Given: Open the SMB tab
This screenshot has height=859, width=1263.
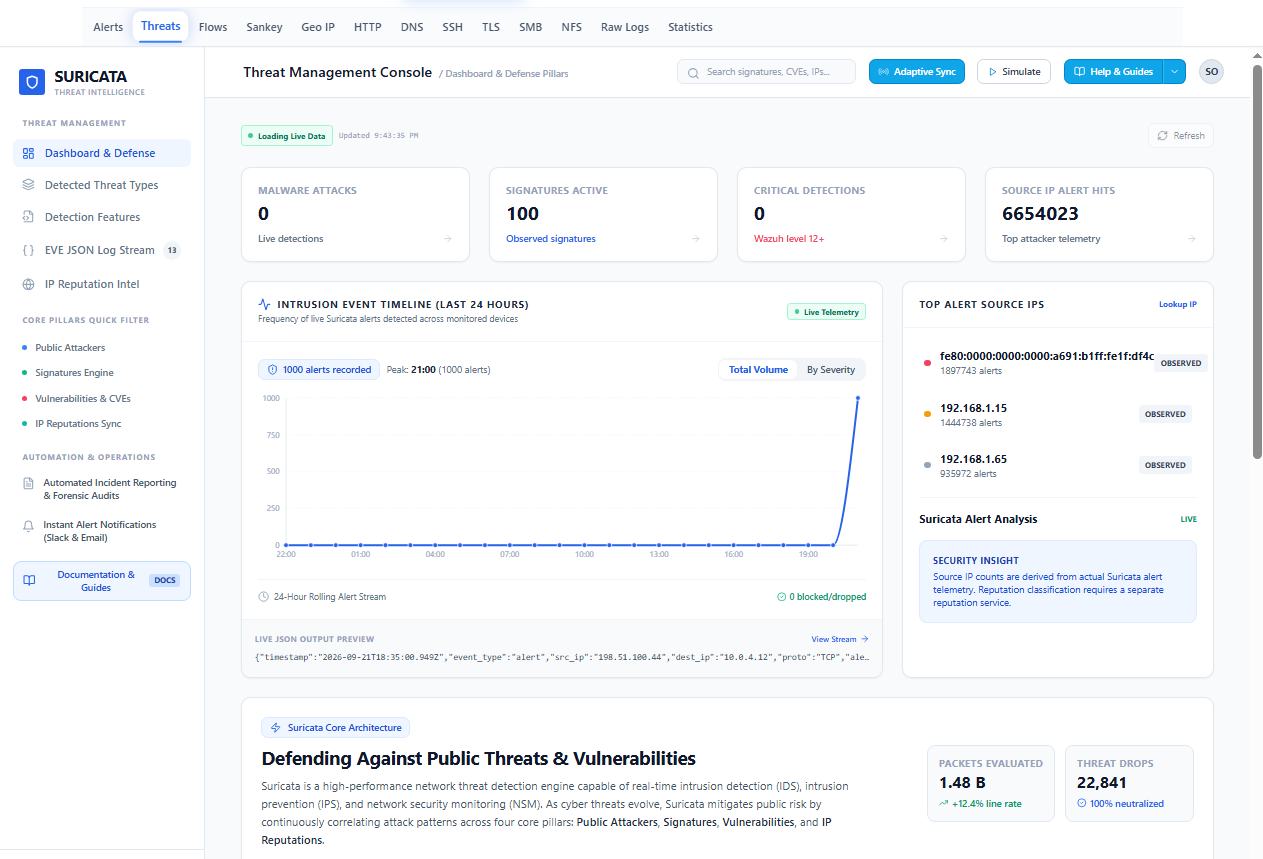Looking at the screenshot, I should 530,27.
